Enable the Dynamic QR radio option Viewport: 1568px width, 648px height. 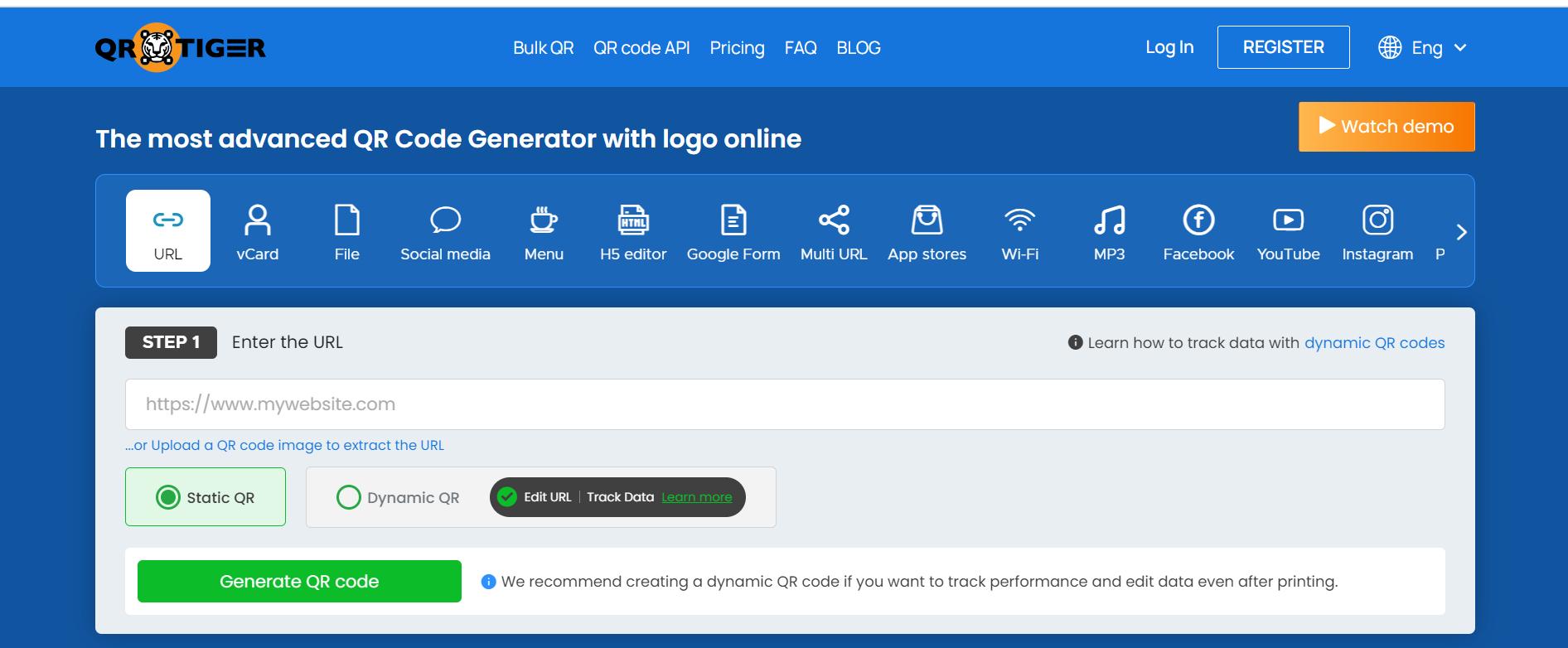click(349, 497)
